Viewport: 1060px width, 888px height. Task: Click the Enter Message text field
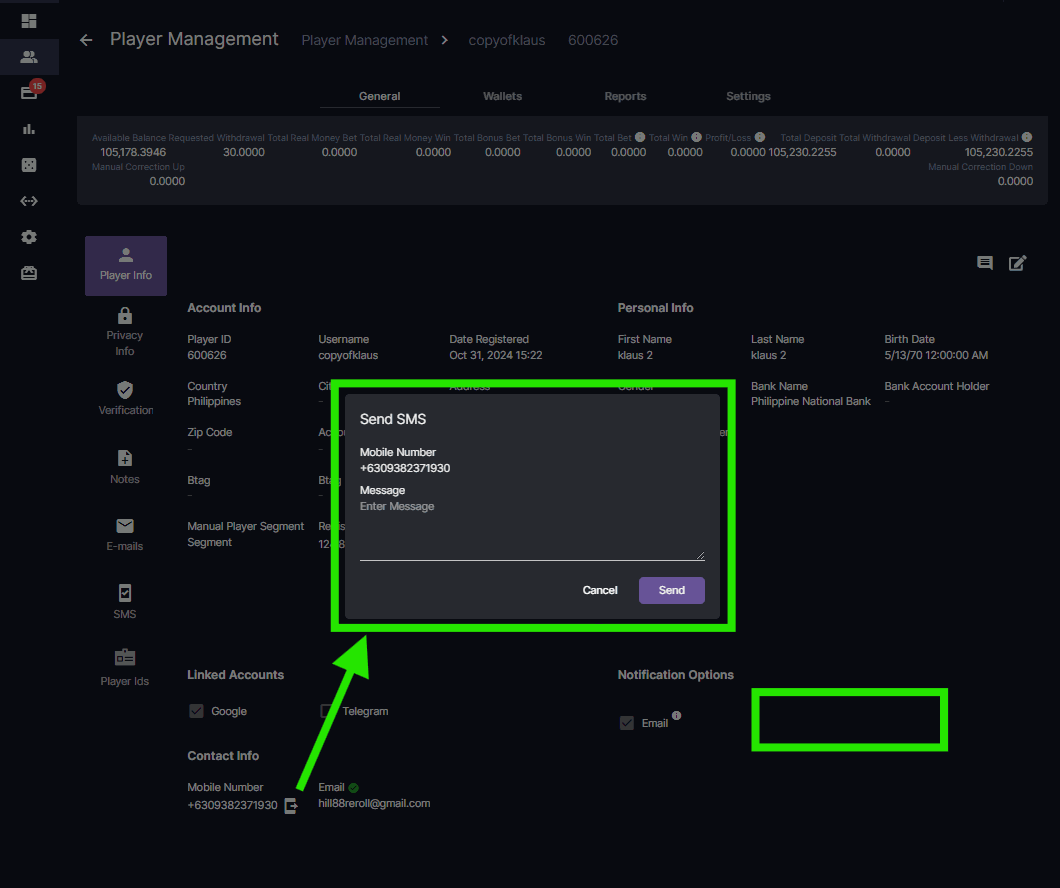tap(532, 530)
